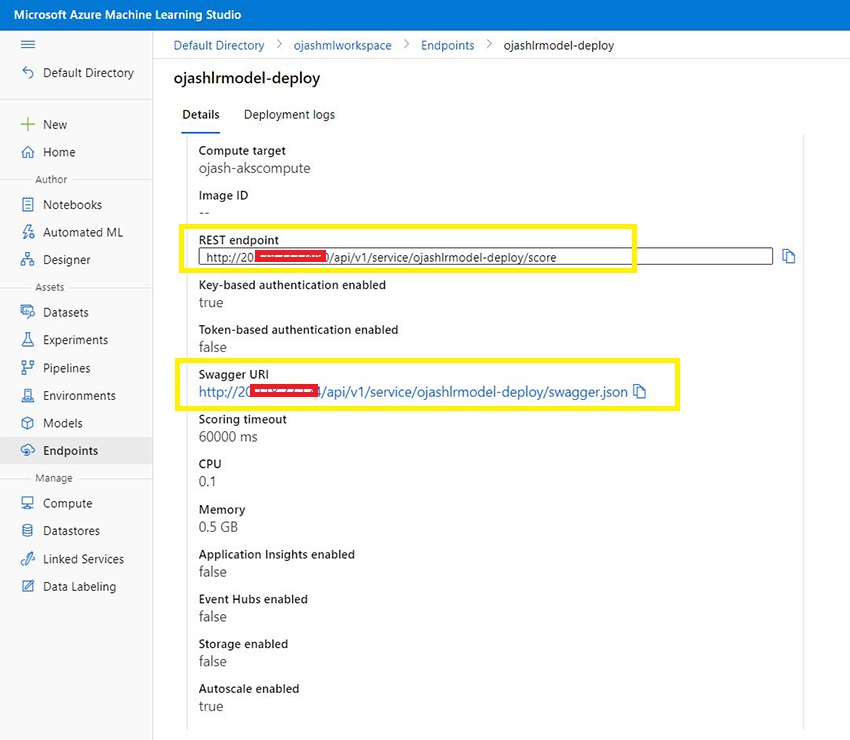Click ojashmlworkspace breadcrumb link
Image resolution: width=850 pixels, height=740 pixels.
343,46
